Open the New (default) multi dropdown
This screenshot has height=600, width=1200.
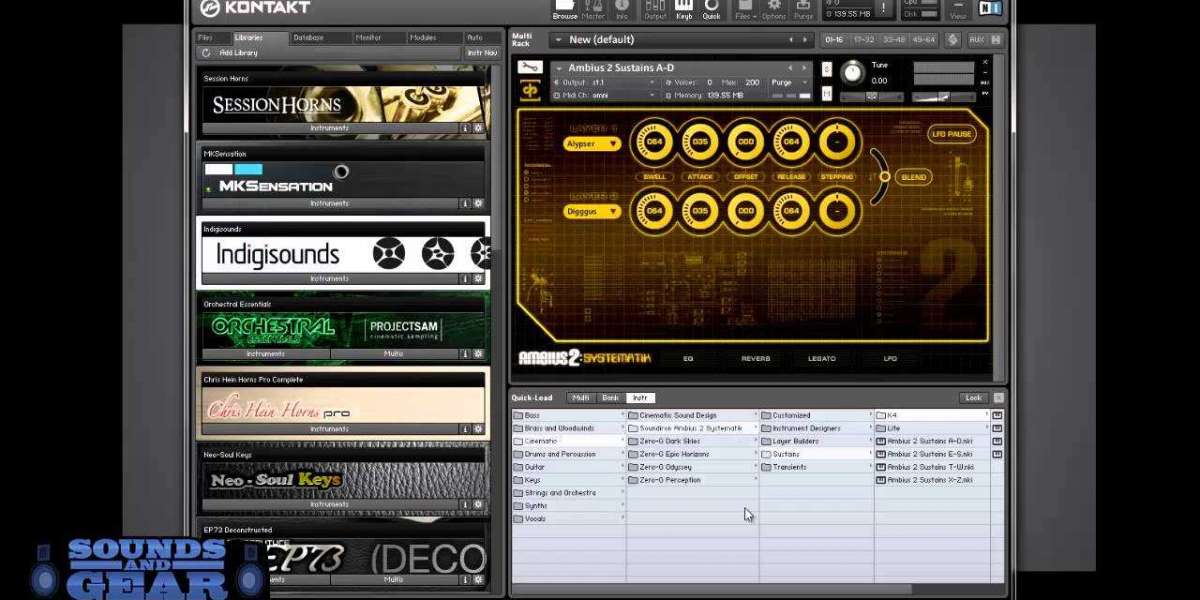coord(683,40)
